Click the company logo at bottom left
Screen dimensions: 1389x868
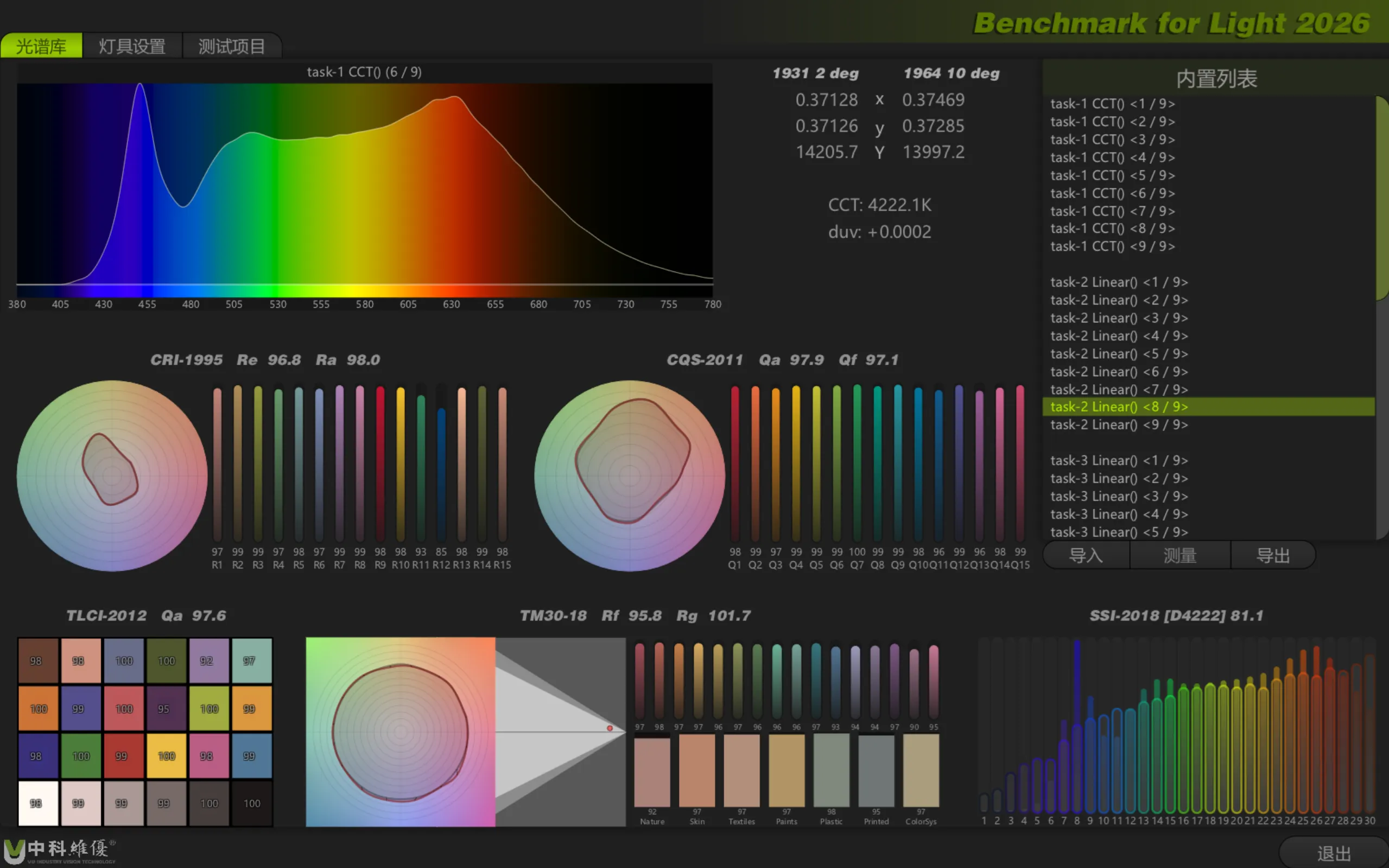tap(59, 851)
